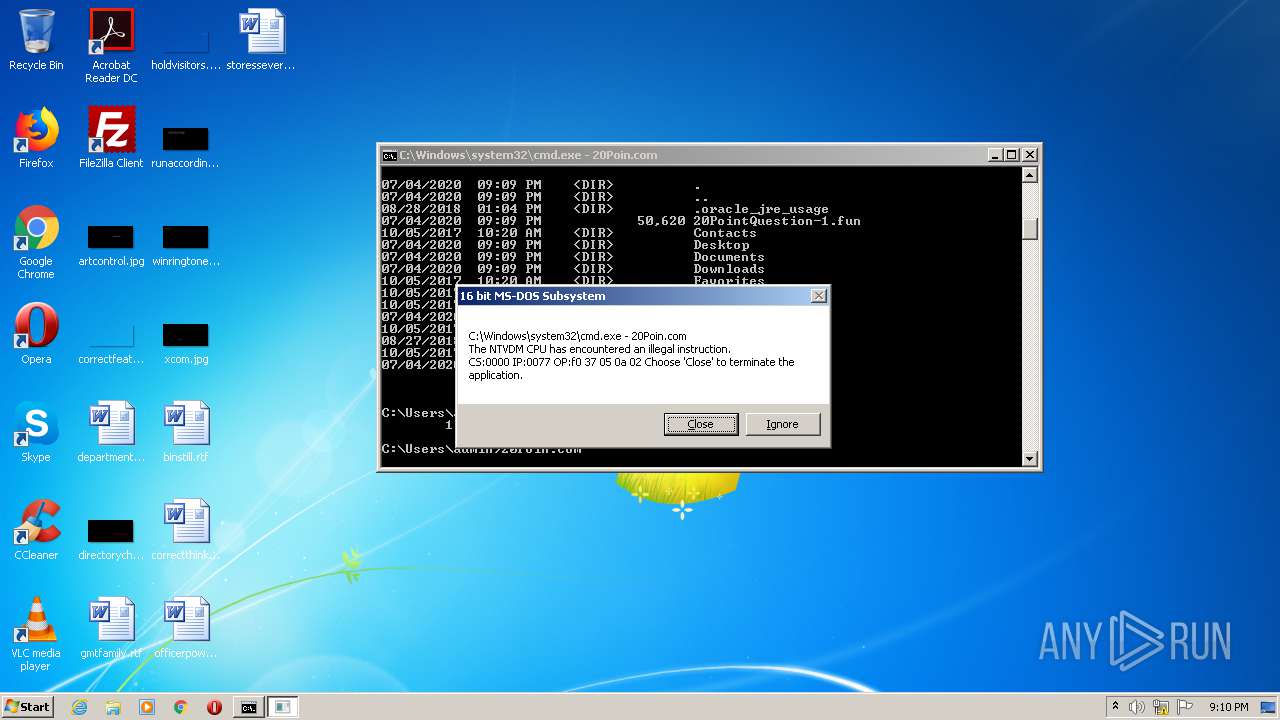Launch Google Chrome desktop shortcut
Image resolution: width=1280 pixels, height=720 pixels.
36,242
